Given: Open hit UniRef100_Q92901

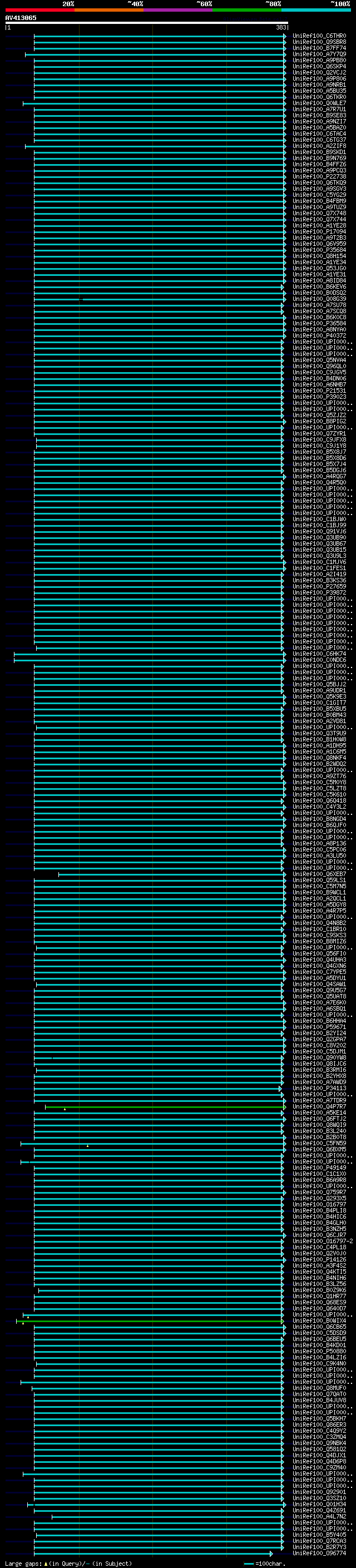Looking at the screenshot, I should click(x=319, y=1492).
